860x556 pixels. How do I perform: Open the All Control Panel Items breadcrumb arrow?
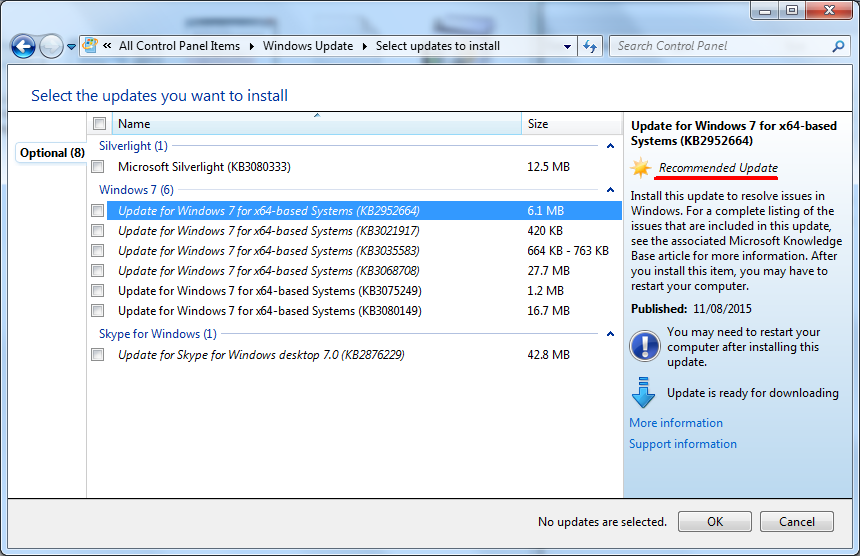click(252, 47)
